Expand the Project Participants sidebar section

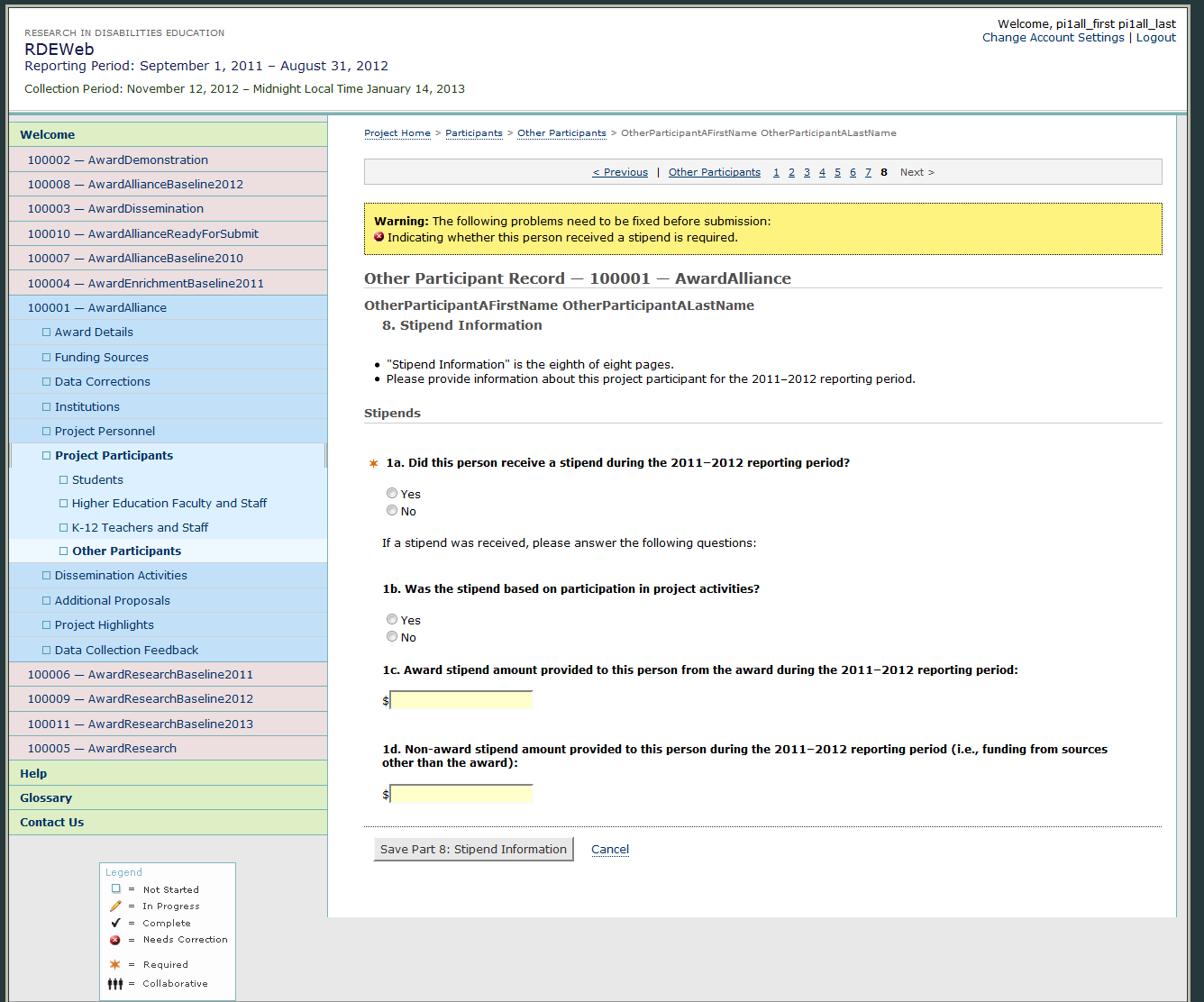114,456
